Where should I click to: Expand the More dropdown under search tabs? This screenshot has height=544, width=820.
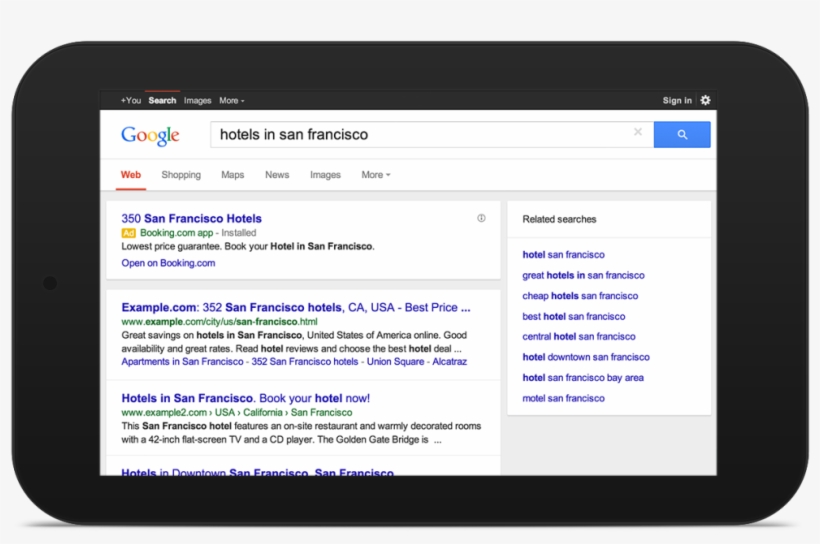tap(375, 175)
